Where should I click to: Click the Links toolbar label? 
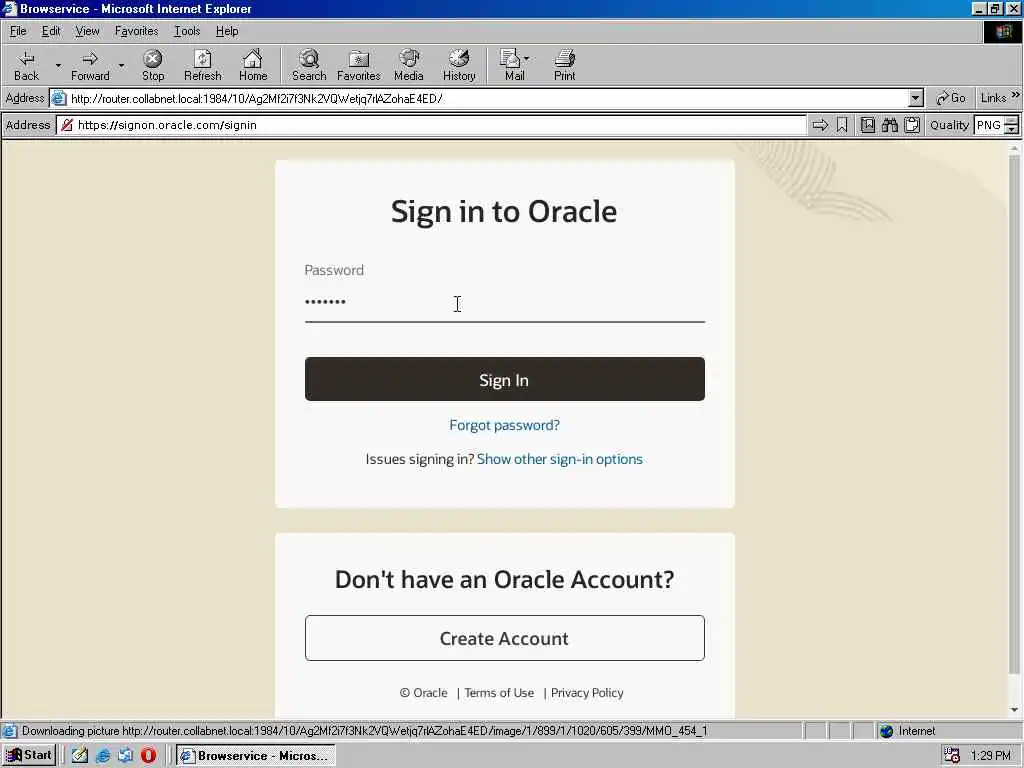993,98
